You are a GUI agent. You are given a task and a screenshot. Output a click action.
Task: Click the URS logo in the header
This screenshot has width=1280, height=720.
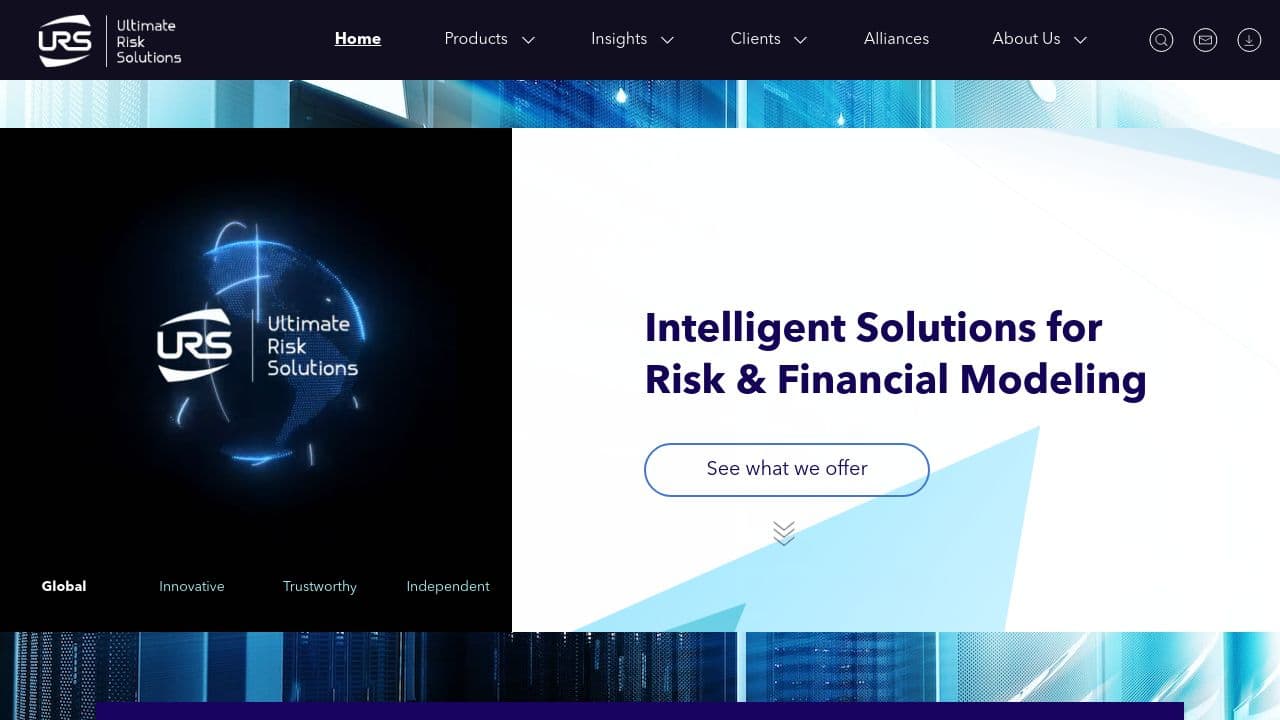(108, 40)
